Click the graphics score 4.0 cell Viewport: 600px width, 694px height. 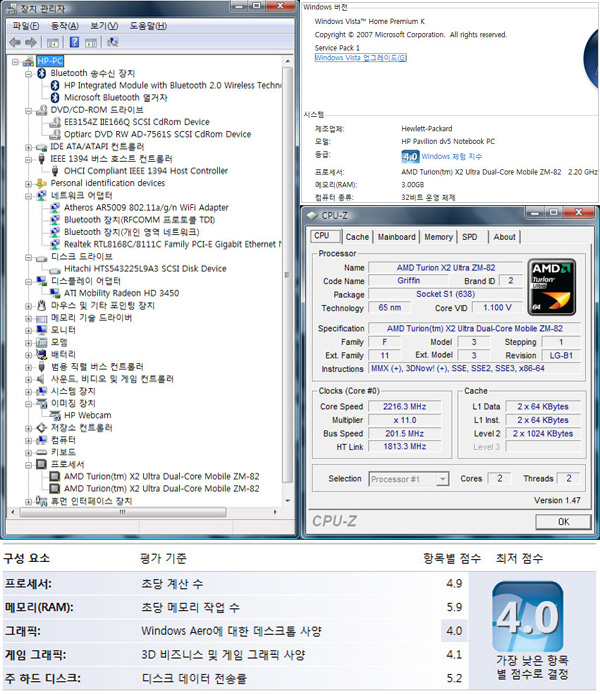[454, 631]
